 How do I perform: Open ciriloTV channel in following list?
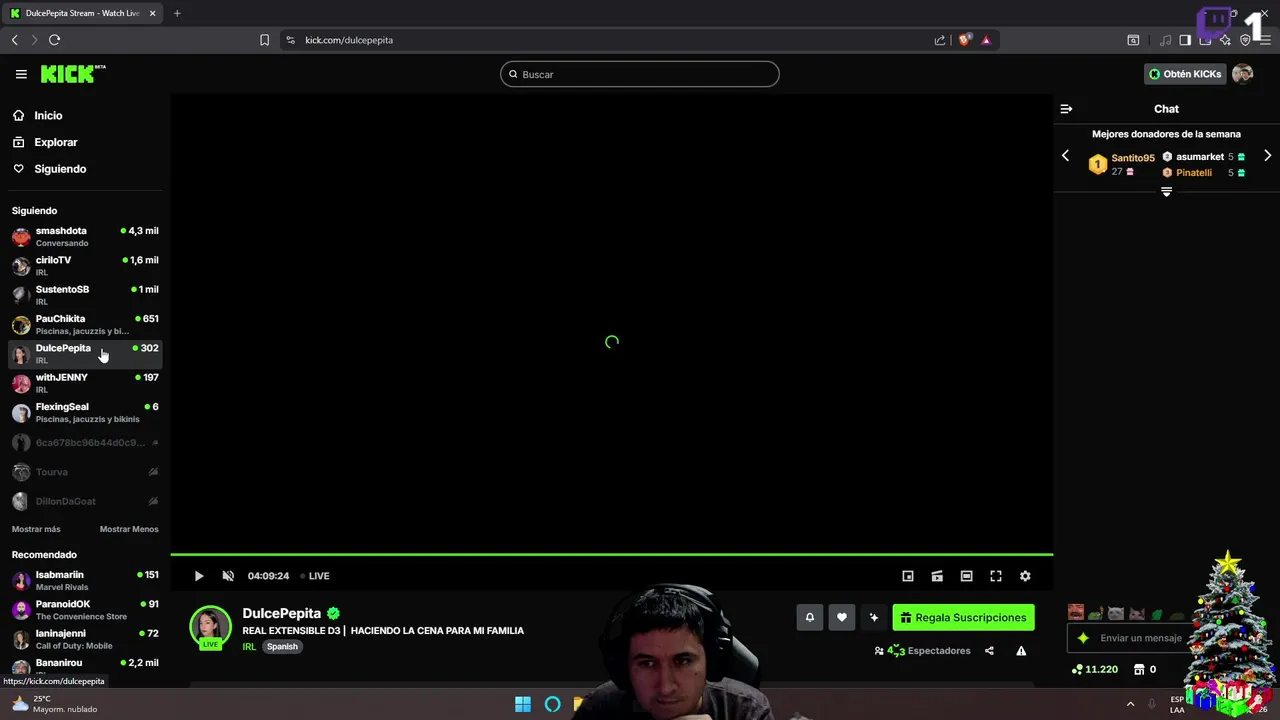(85, 265)
